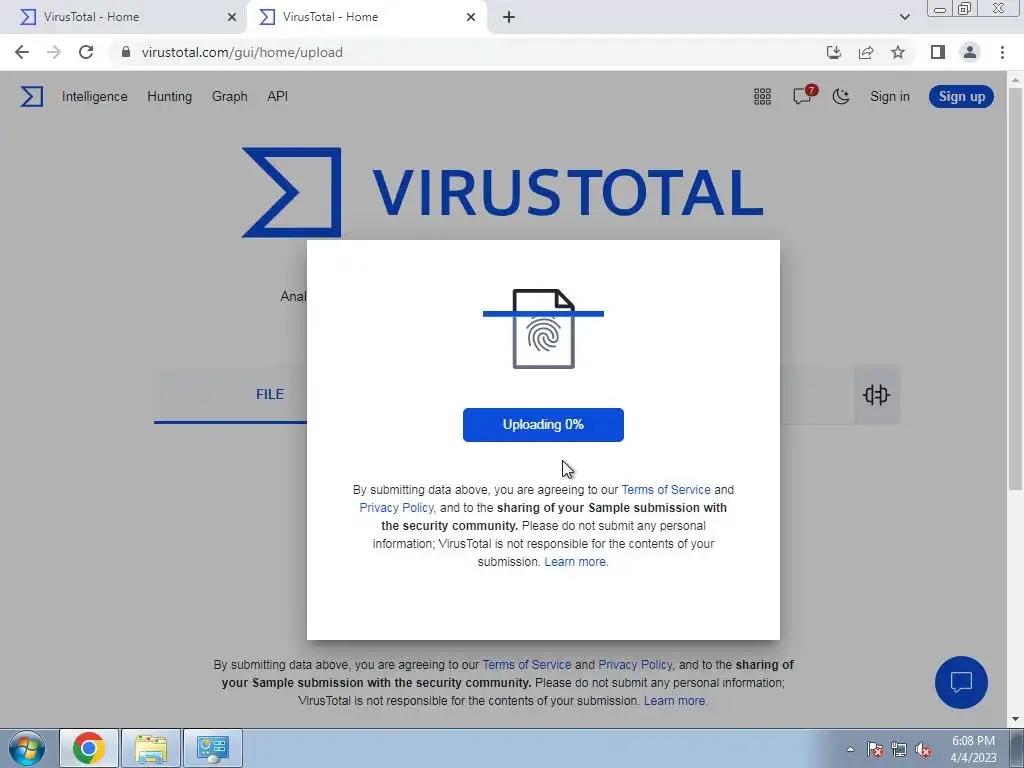Show hidden tray icons arrow
This screenshot has height=768, width=1024.
[x=850, y=750]
